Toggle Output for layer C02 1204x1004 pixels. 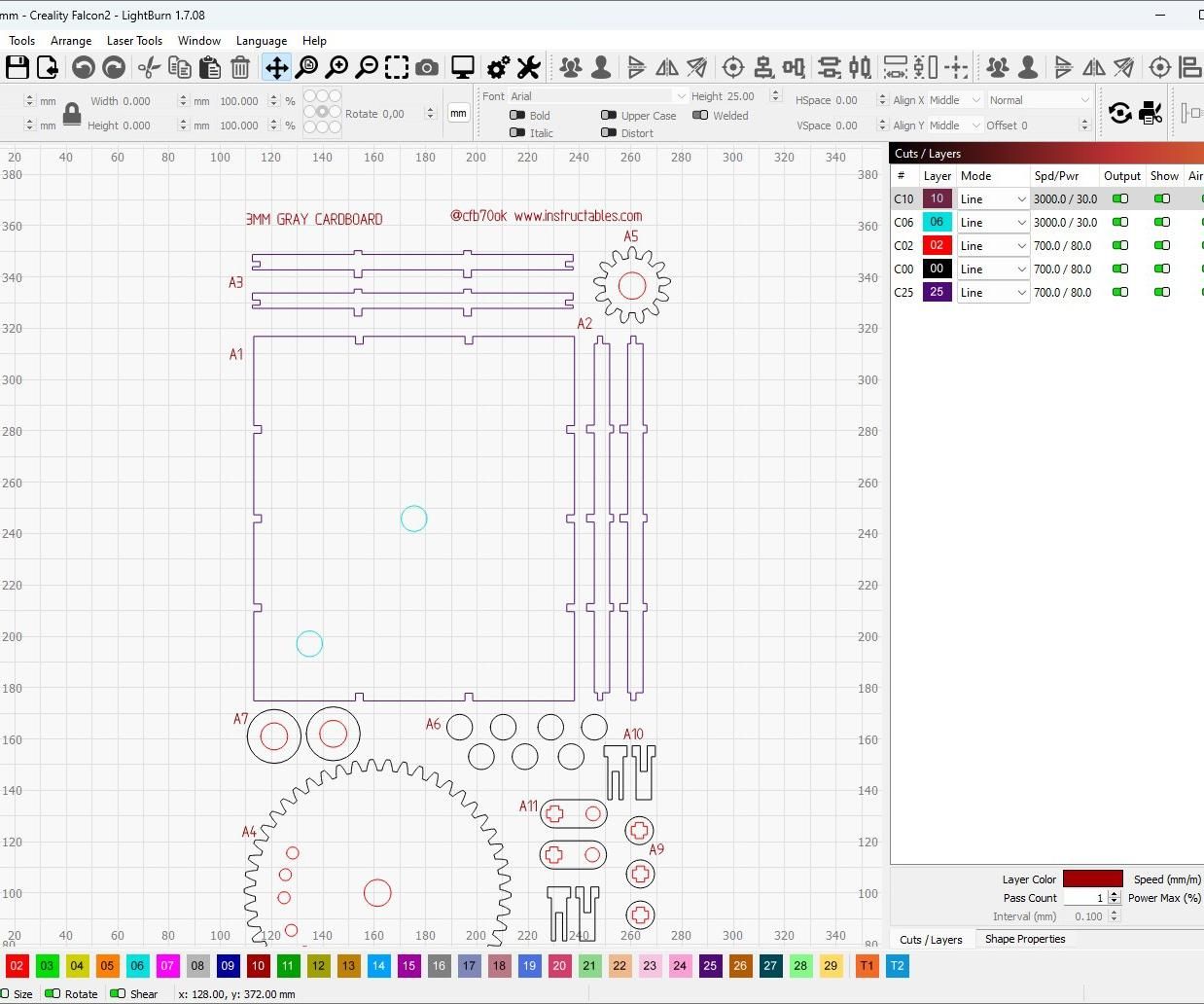point(1120,245)
